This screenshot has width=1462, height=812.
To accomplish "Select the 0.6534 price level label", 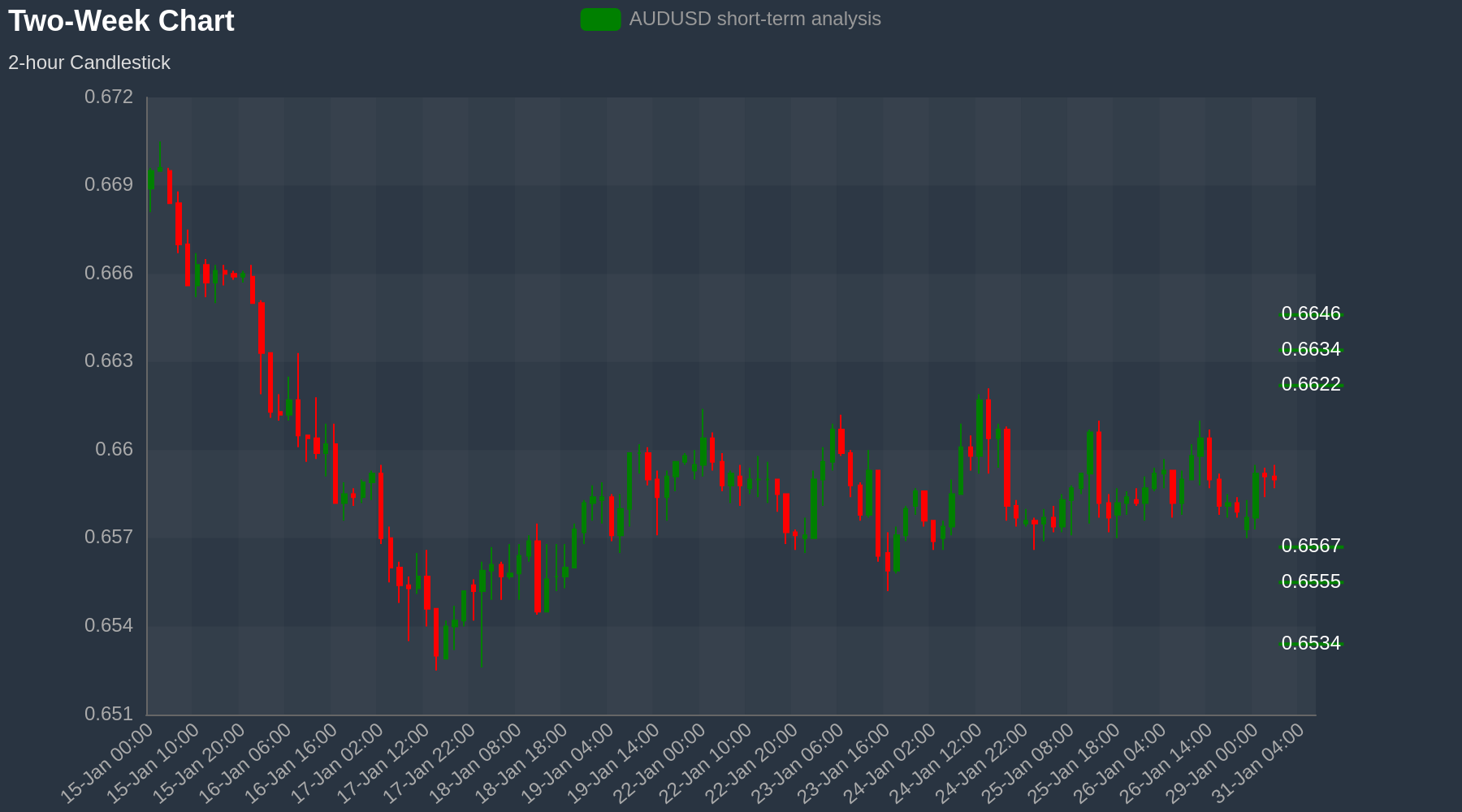I will click(x=1311, y=643).
